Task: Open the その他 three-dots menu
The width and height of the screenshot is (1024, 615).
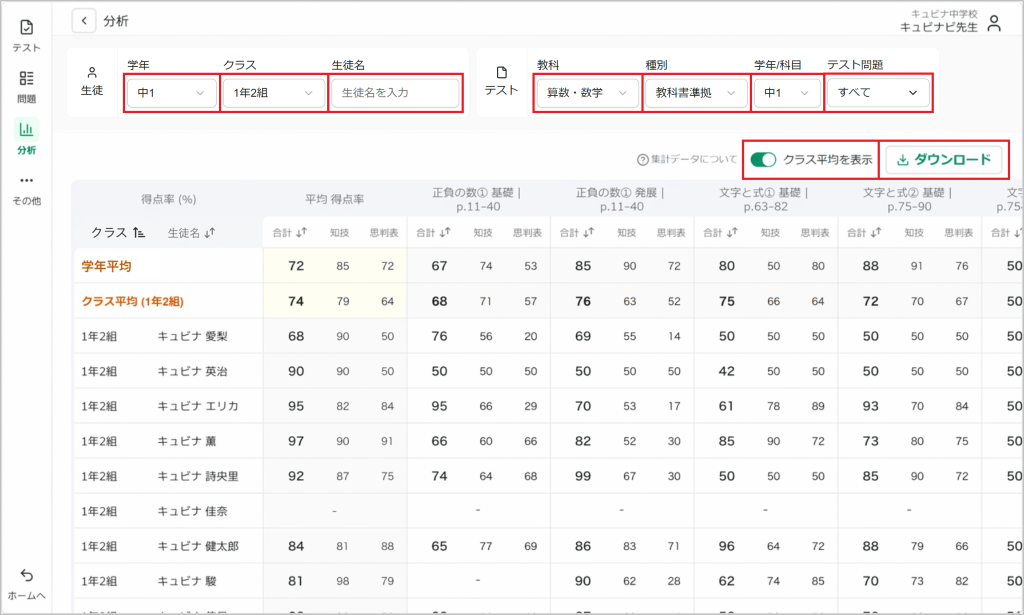Action: click(x=26, y=180)
